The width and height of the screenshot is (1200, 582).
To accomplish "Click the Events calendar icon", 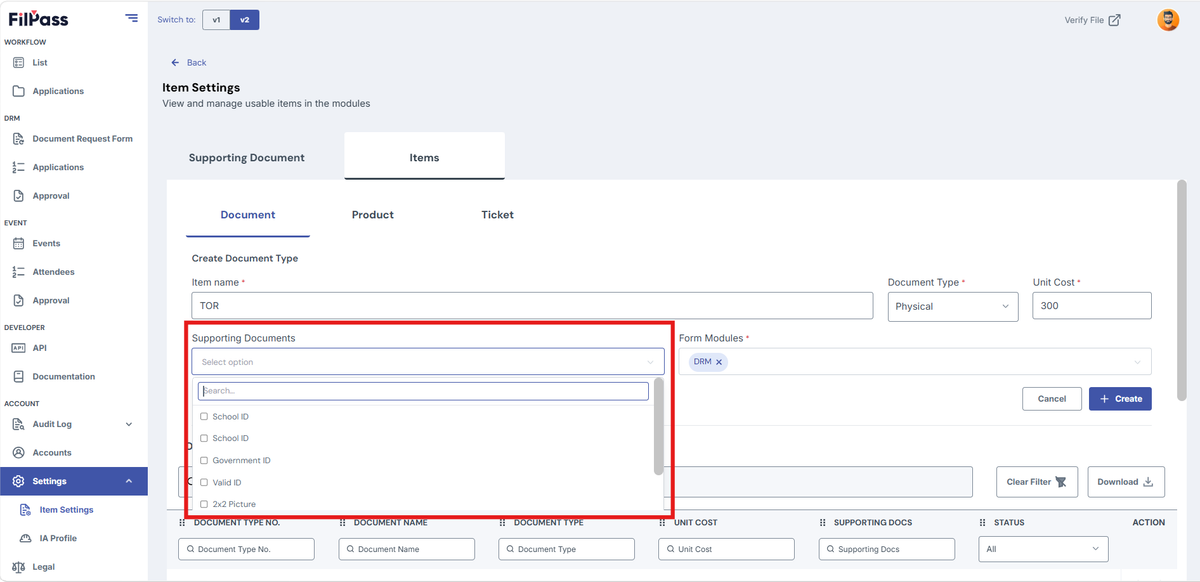I will pyautogui.click(x=18, y=243).
